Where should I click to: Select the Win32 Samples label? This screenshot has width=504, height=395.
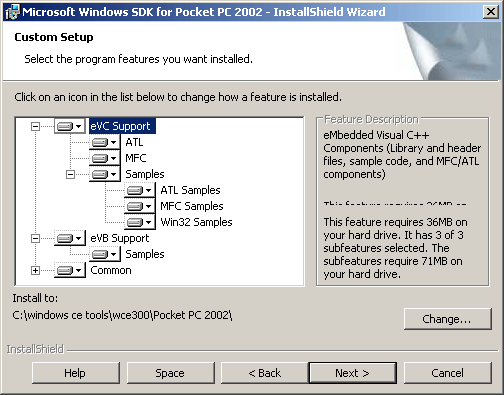point(196,222)
